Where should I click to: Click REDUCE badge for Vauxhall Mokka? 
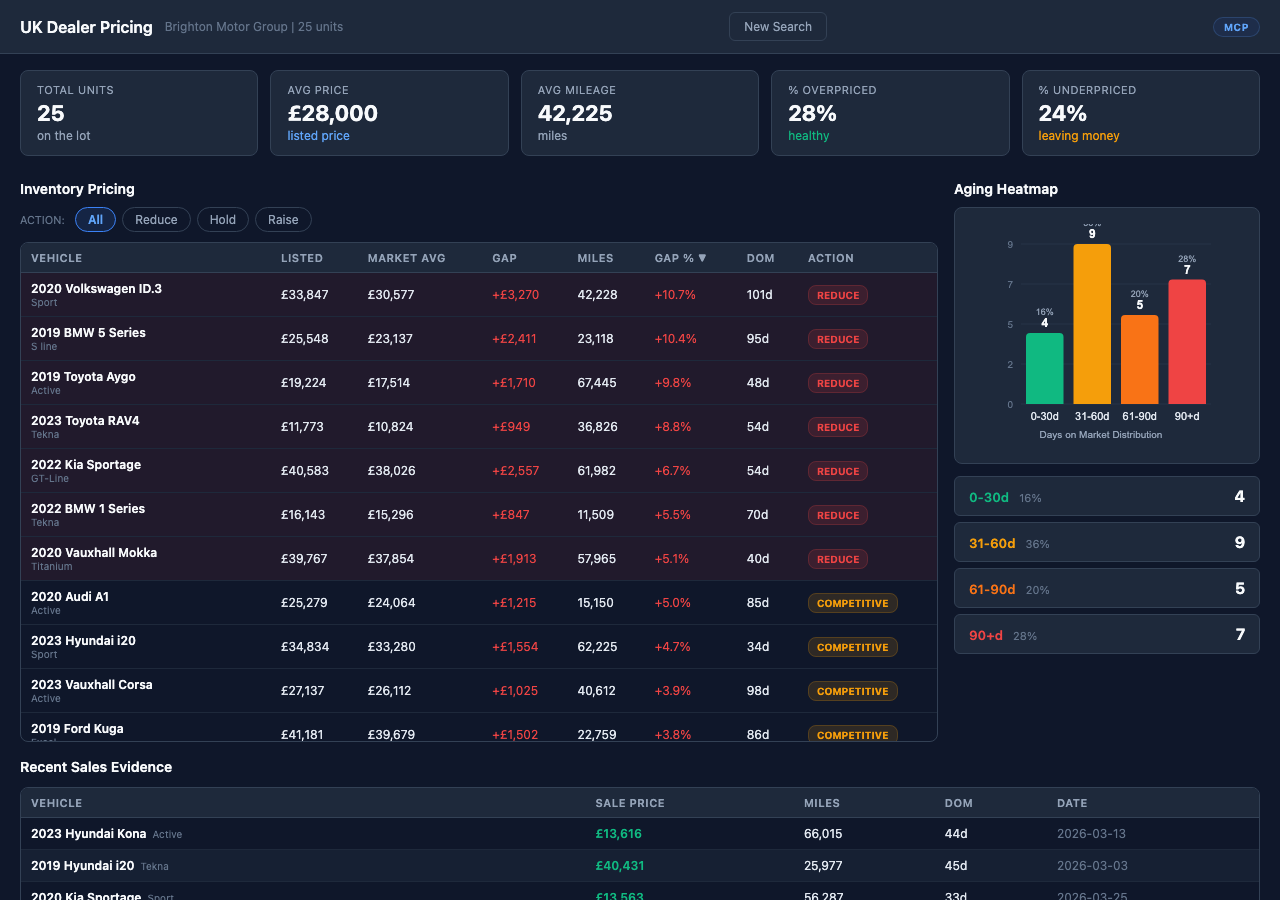pyautogui.click(x=838, y=559)
